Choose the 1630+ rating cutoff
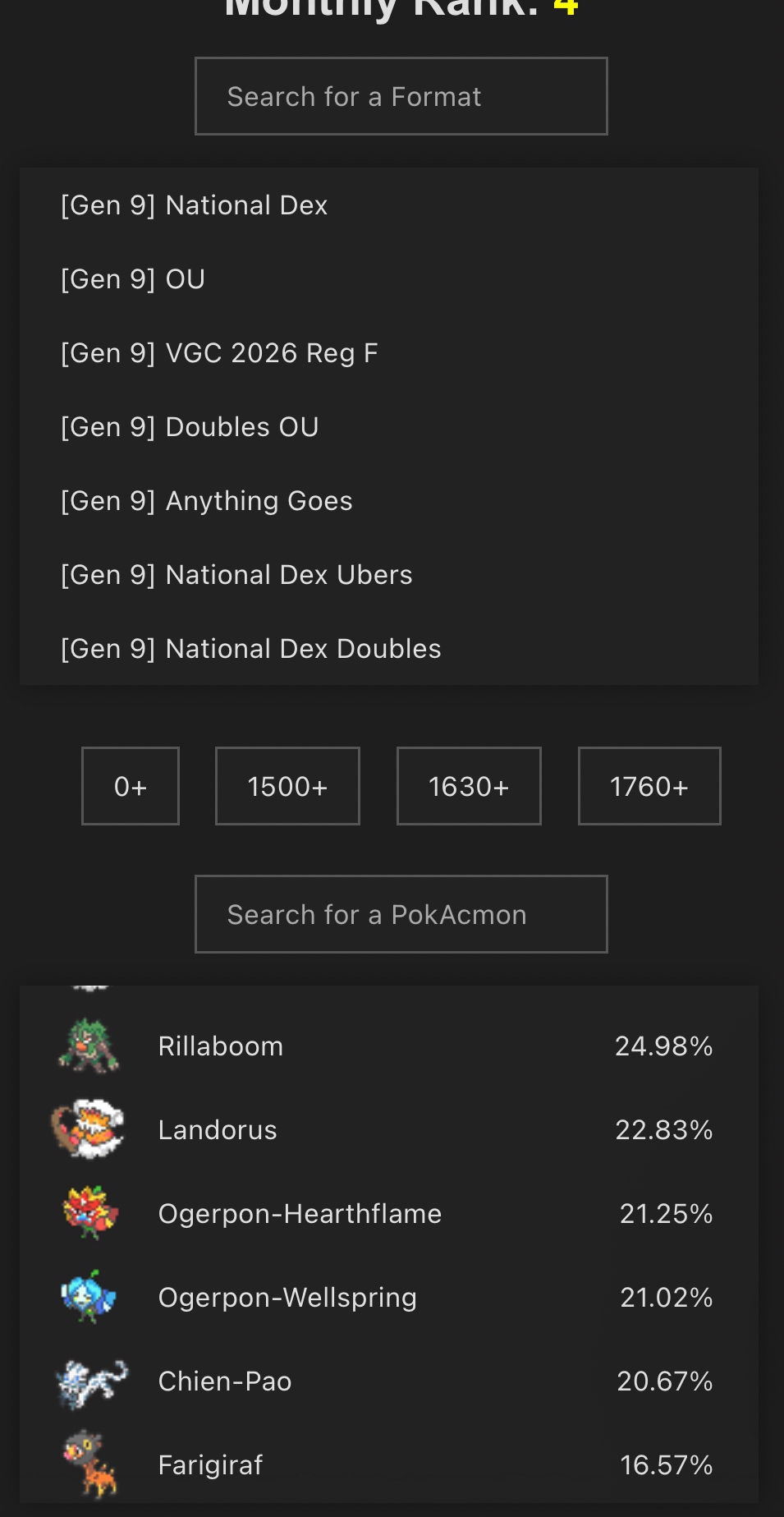 point(469,786)
